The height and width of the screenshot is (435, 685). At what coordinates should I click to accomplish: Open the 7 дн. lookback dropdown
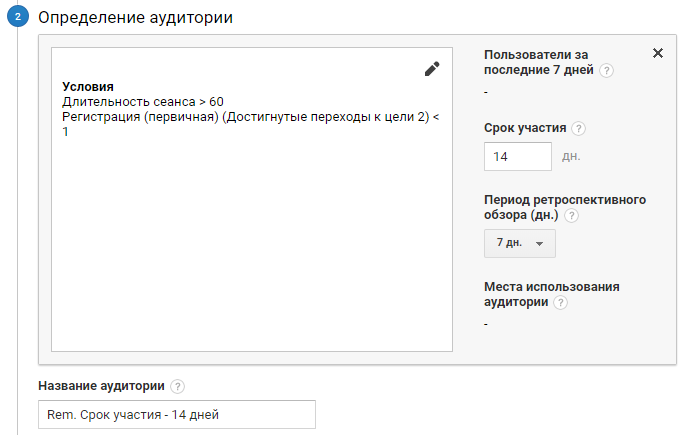point(520,243)
